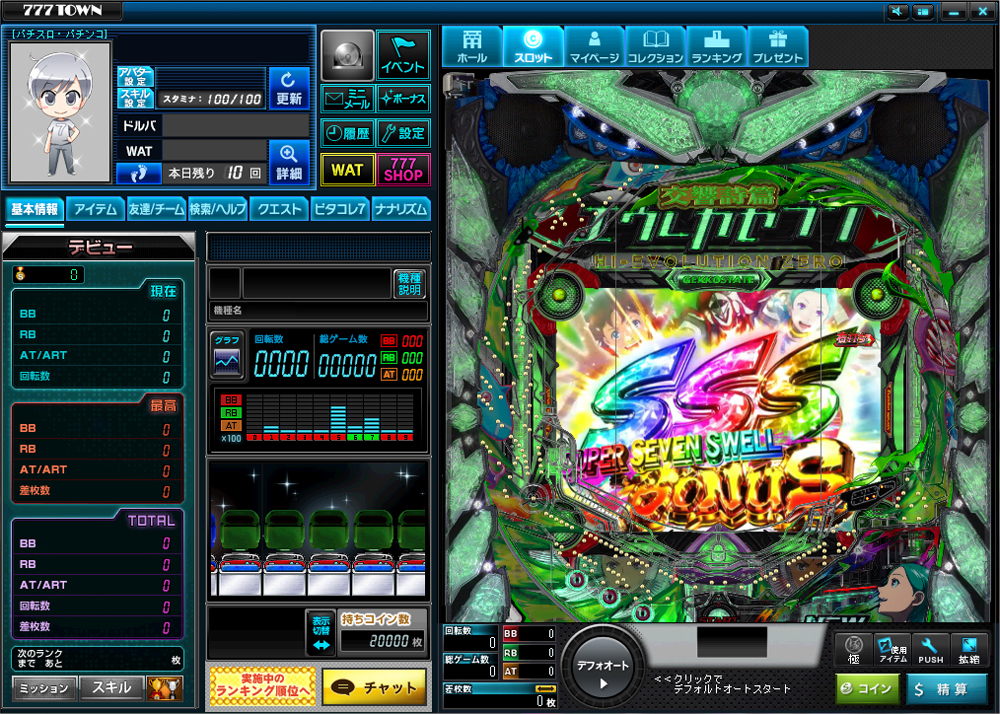This screenshot has height=714, width=1000.
Task: Open アバター設定 avatar settings
Action: (135, 76)
